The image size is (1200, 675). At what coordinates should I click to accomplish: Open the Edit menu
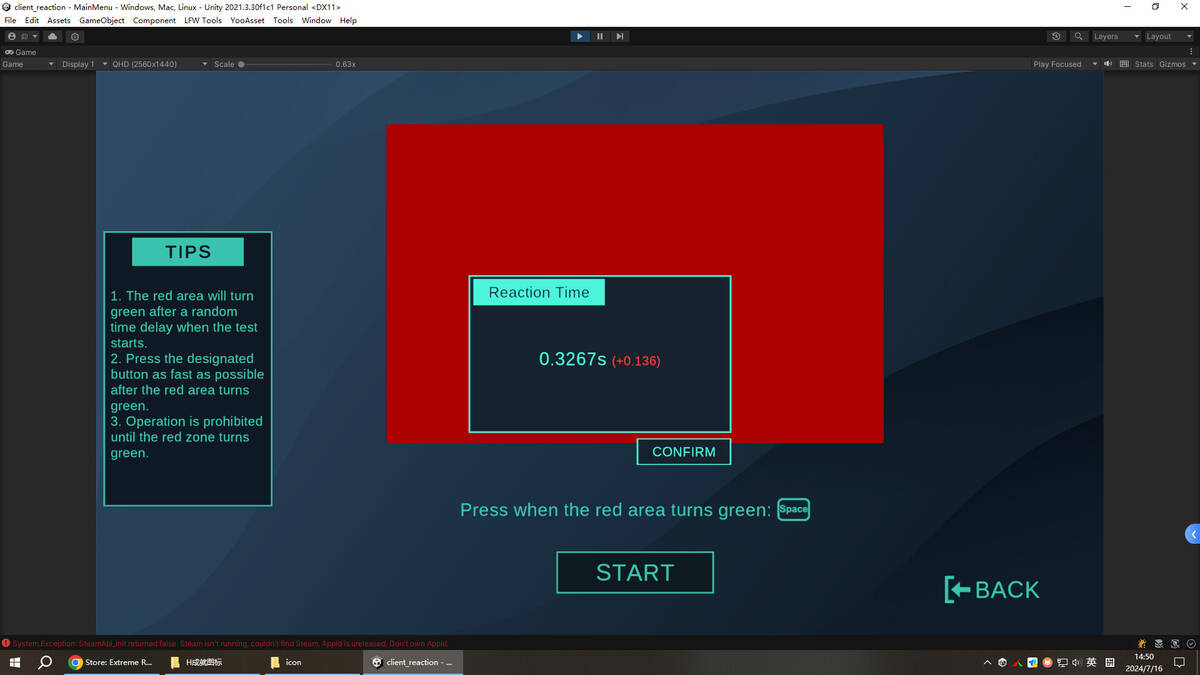[32, 20]
